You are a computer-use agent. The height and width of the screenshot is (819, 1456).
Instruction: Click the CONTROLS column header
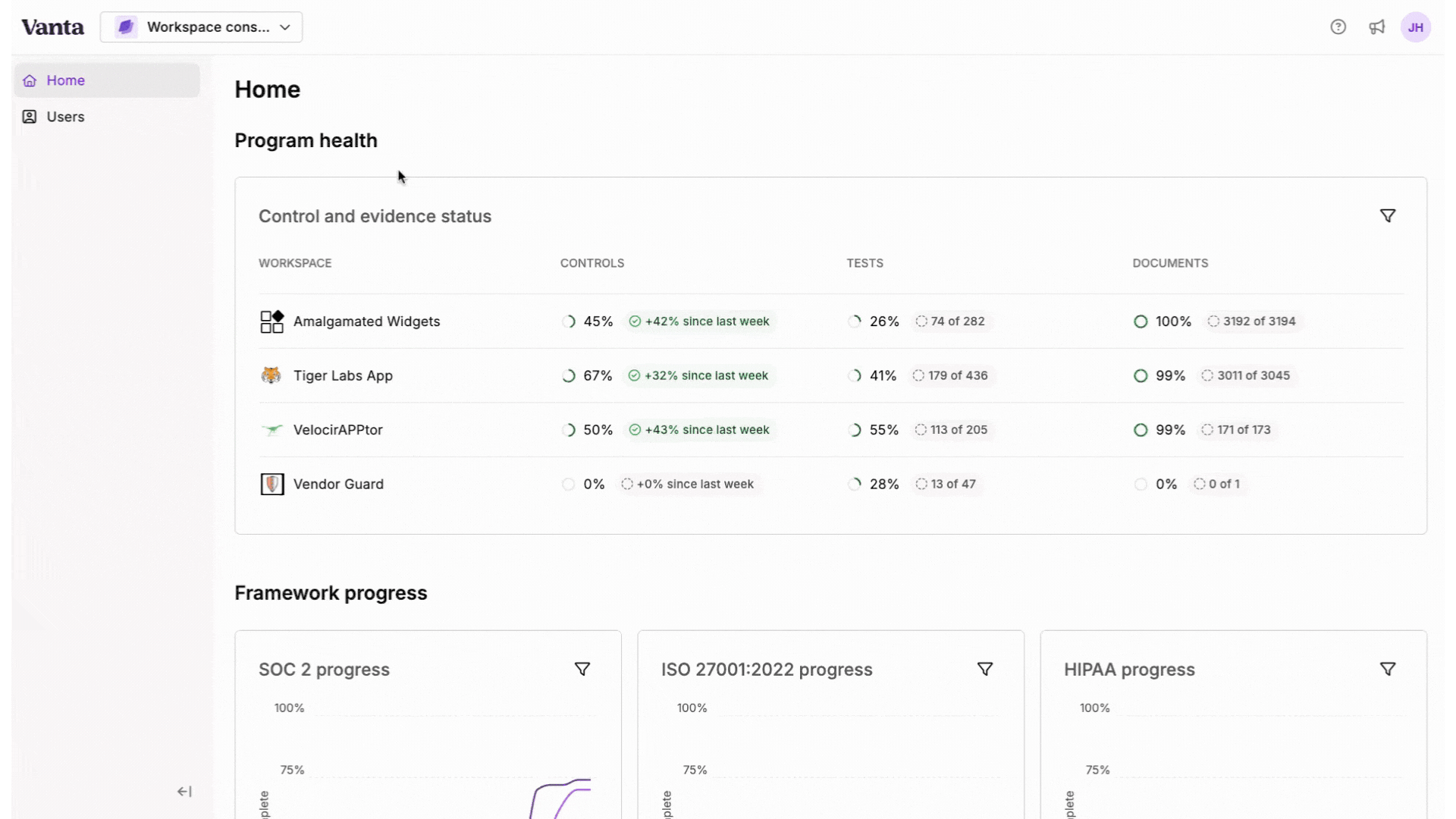click(592, 263)
